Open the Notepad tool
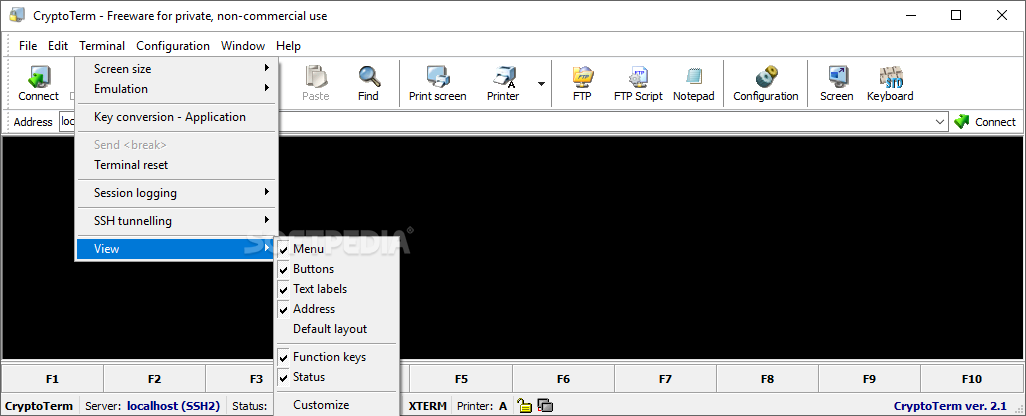Viewport: 1026px width, 416px height. tap(694, 83)
